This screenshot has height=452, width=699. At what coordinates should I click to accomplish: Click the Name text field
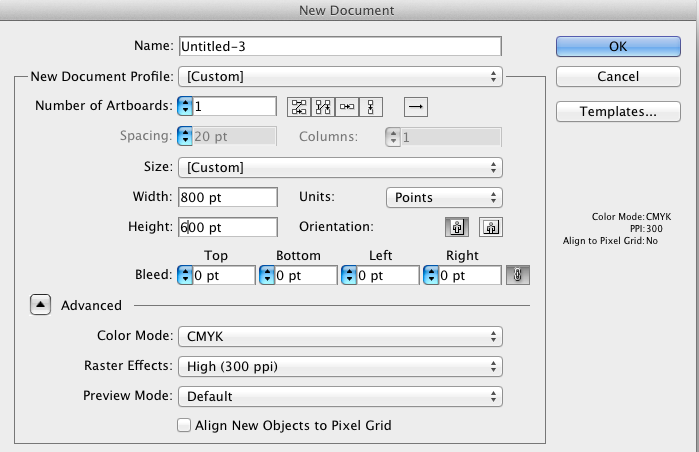pyautogui.click(x=339, y=46)
